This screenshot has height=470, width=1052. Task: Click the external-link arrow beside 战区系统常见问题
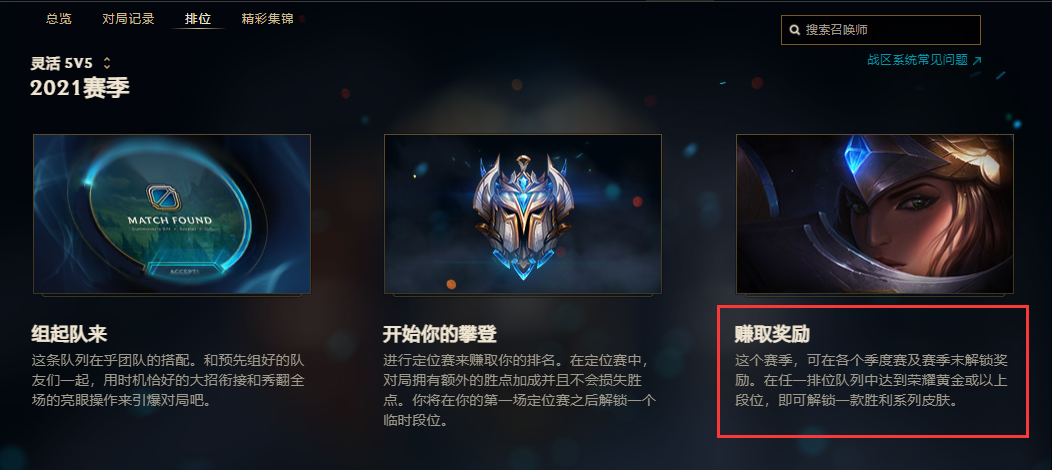point(977,60)
